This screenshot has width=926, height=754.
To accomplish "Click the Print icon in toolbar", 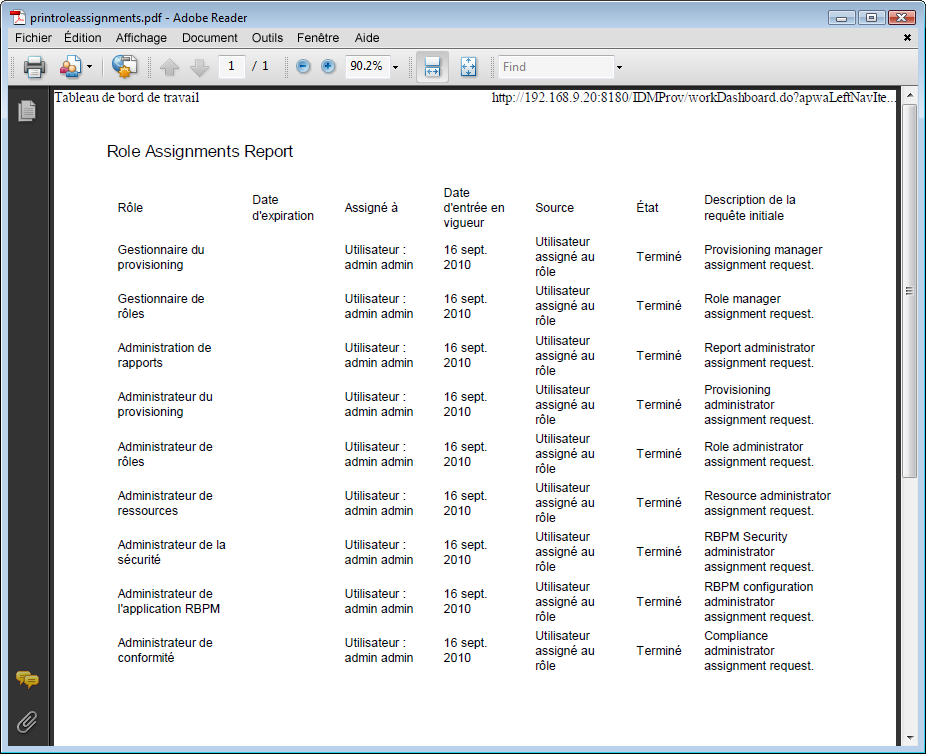I will click(34, 67).
